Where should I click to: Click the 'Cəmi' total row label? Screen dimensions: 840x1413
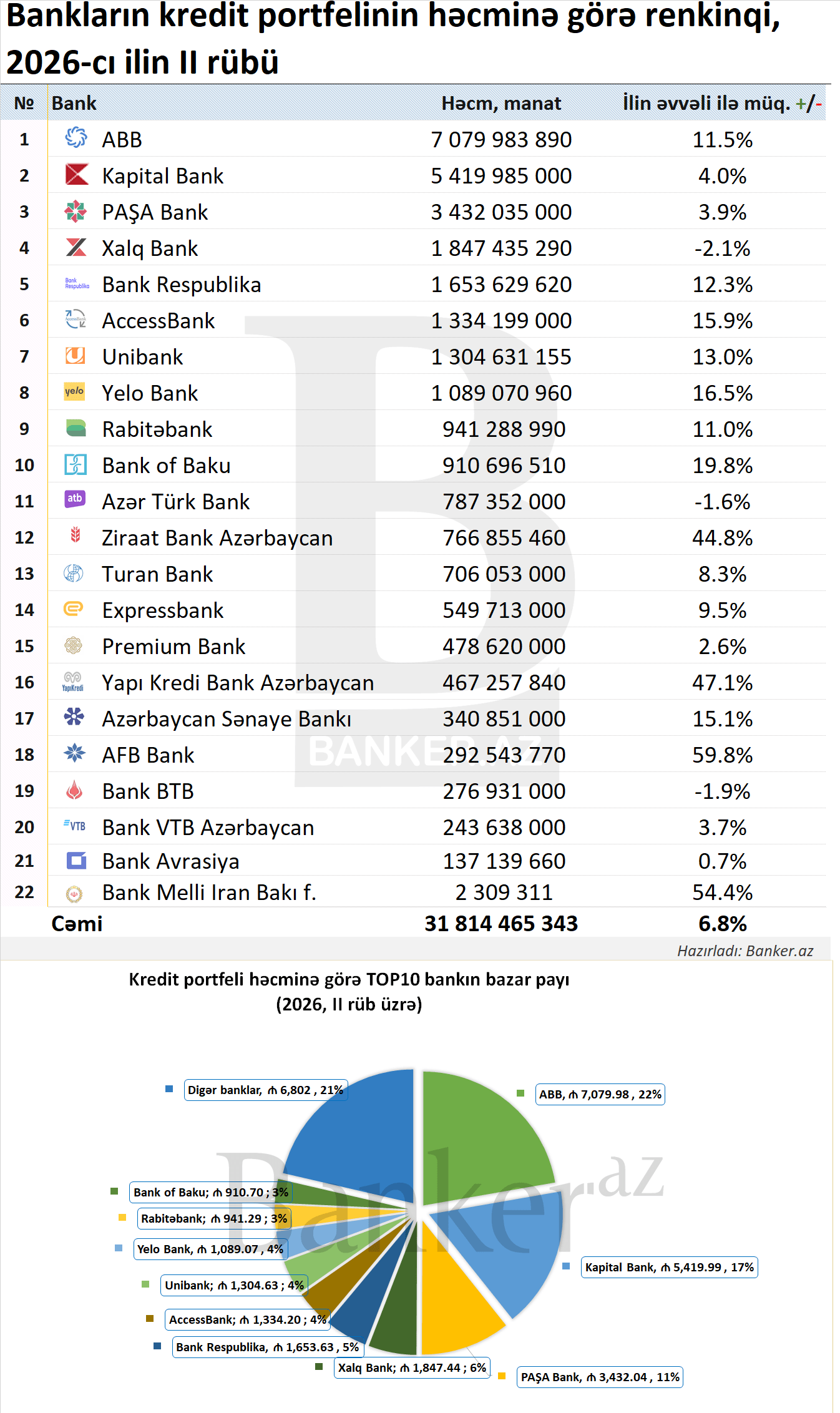pos(77,923)
